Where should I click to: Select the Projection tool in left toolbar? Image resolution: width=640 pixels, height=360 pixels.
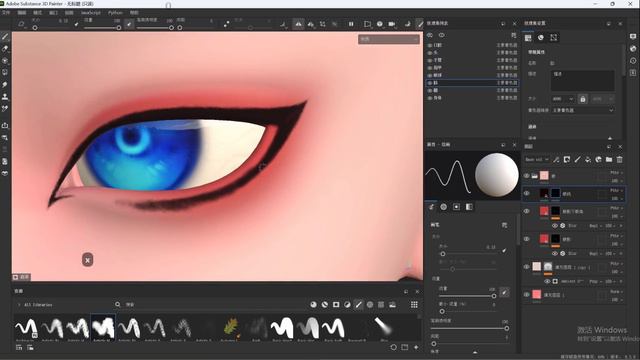click(x=5, y=60)
